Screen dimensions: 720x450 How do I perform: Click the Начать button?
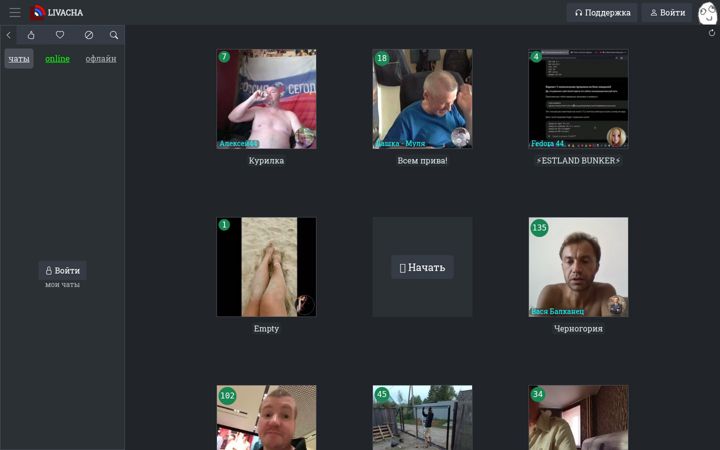(x=422, y=267)
